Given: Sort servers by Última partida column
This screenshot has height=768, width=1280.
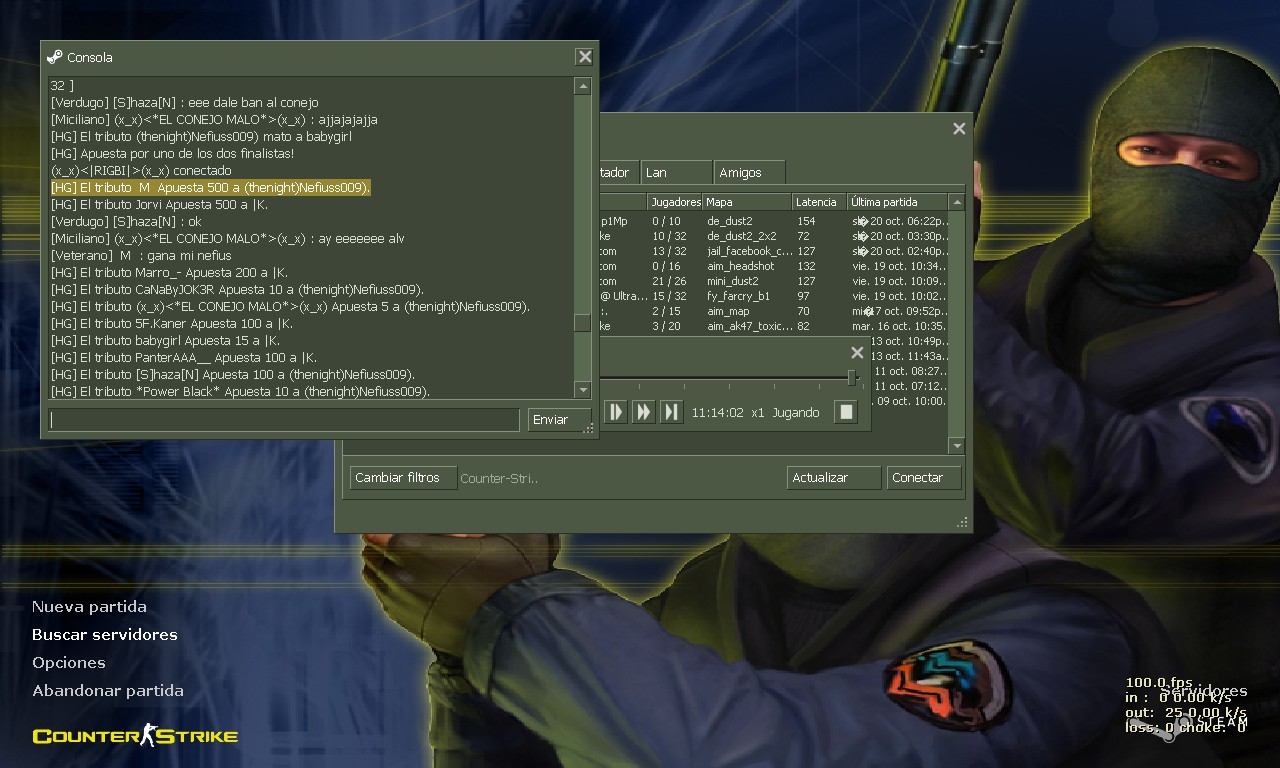Looking at the screenshot, I should (897, 202).
